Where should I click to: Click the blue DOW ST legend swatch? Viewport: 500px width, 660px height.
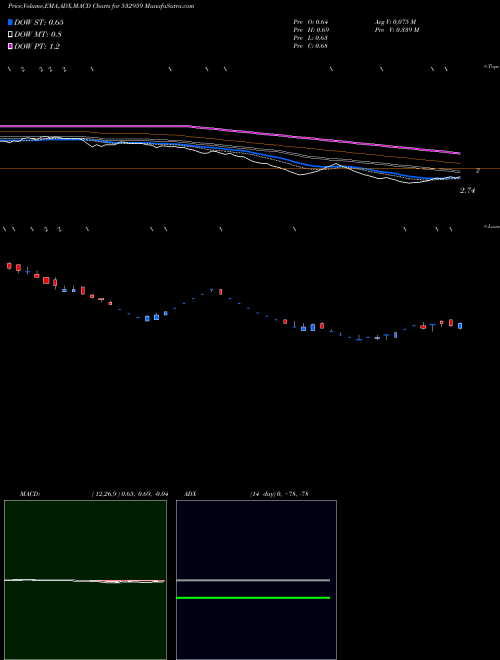(x=10, y=22)
